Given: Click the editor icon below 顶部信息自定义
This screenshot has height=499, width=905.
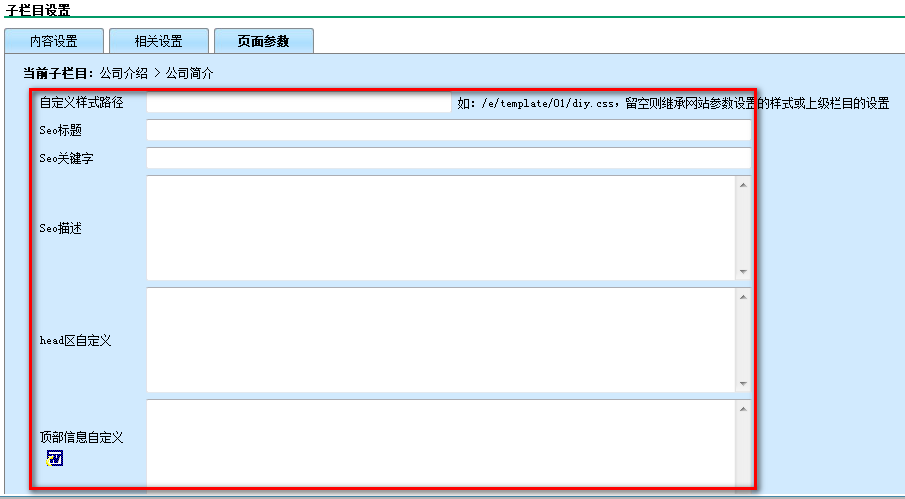Looking at the screenshot, I should 55,458.
